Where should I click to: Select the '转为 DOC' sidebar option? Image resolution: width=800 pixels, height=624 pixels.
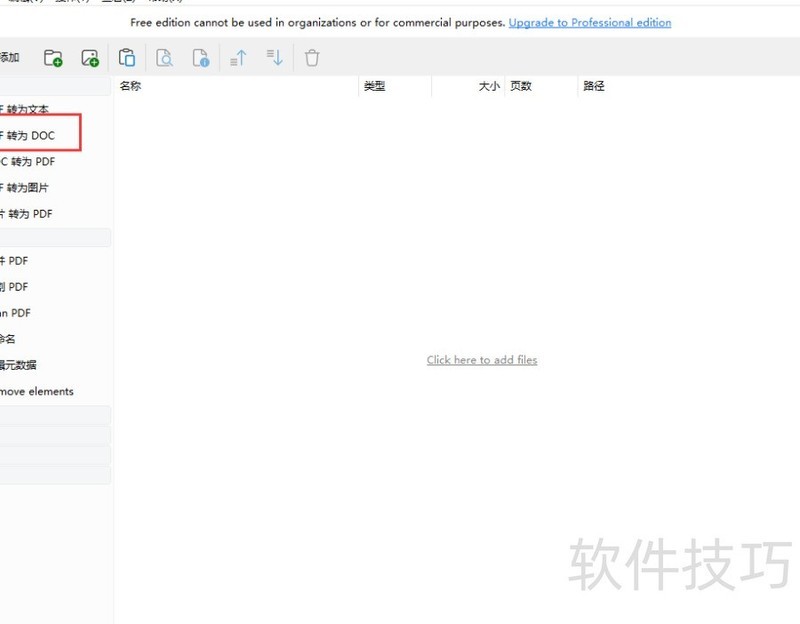click(30, 135)
